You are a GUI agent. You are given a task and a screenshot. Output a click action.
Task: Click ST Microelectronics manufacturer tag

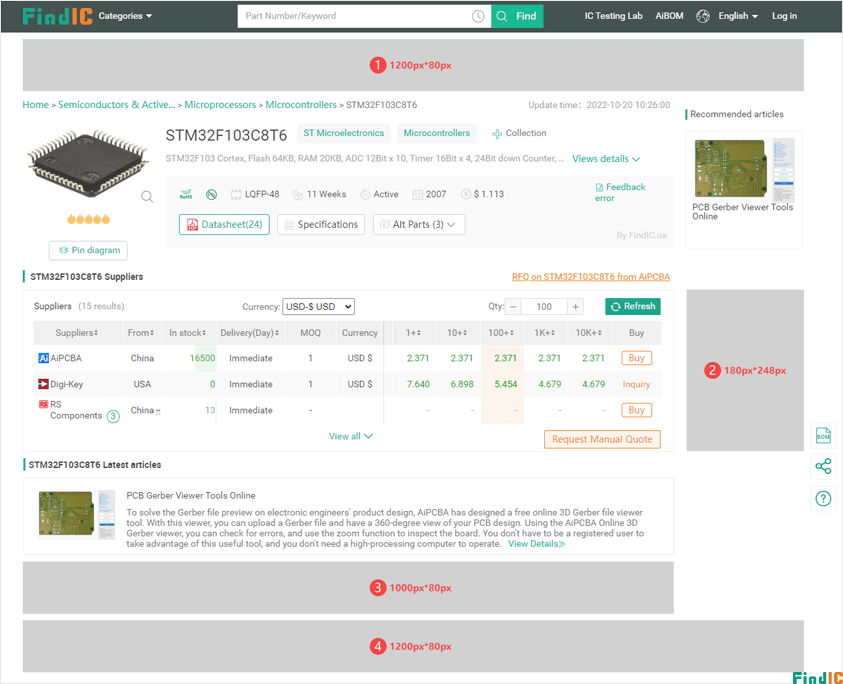coord(344,133)
